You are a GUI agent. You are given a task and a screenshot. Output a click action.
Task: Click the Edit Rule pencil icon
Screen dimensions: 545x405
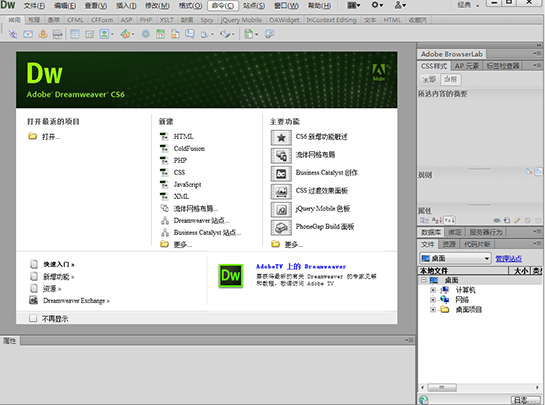517,220
